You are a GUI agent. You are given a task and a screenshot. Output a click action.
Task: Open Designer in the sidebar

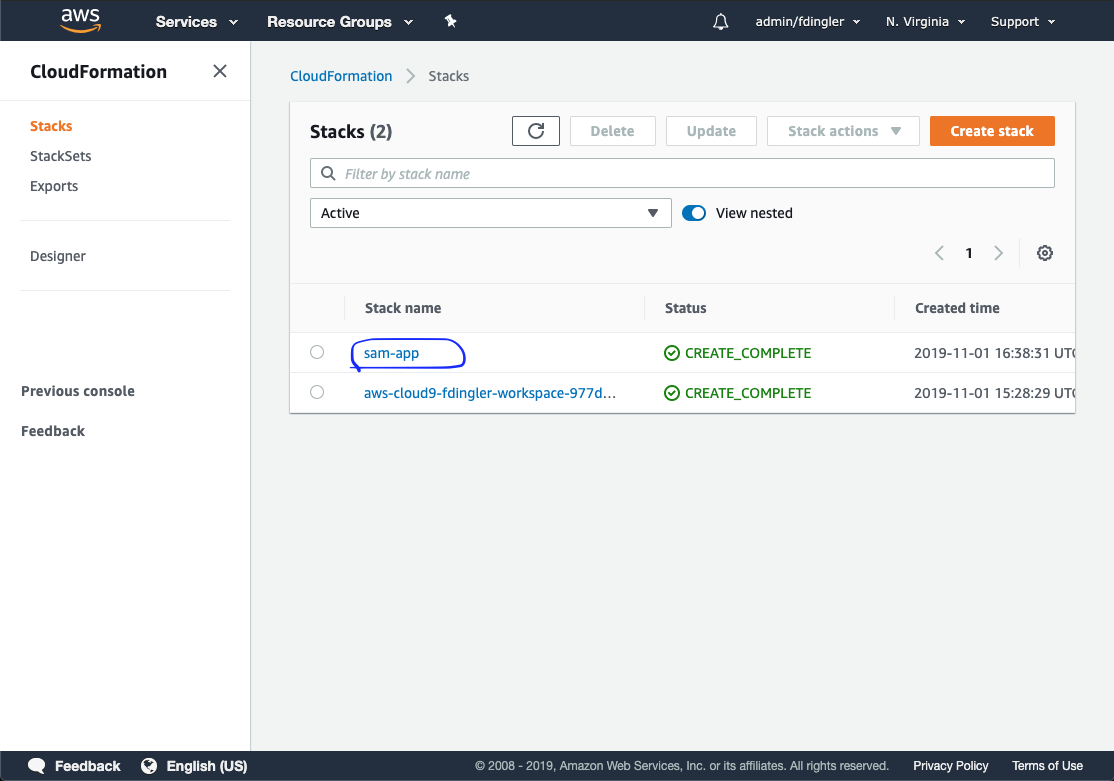coord(58,256)
